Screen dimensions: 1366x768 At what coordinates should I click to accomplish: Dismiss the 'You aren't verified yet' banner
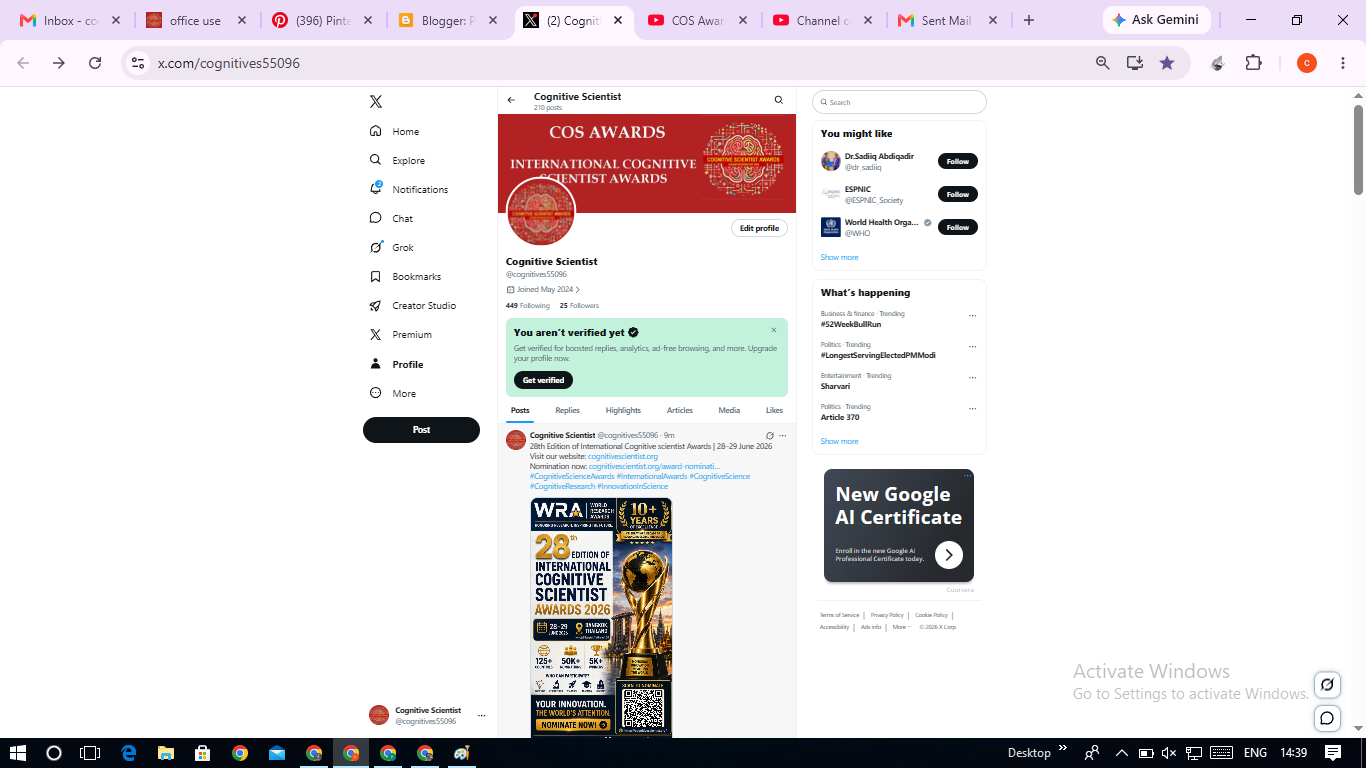click(x=774, y=330)
